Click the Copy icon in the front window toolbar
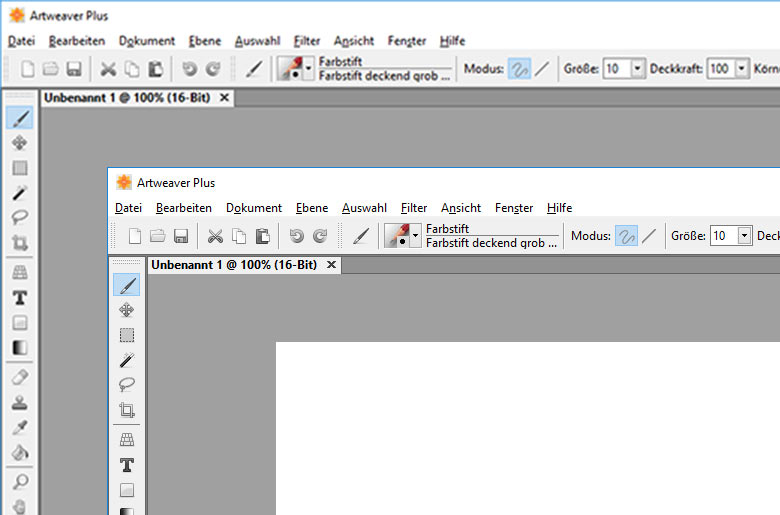Image resolution: width=780 pixels, height=515 pixels. point(239,236)
